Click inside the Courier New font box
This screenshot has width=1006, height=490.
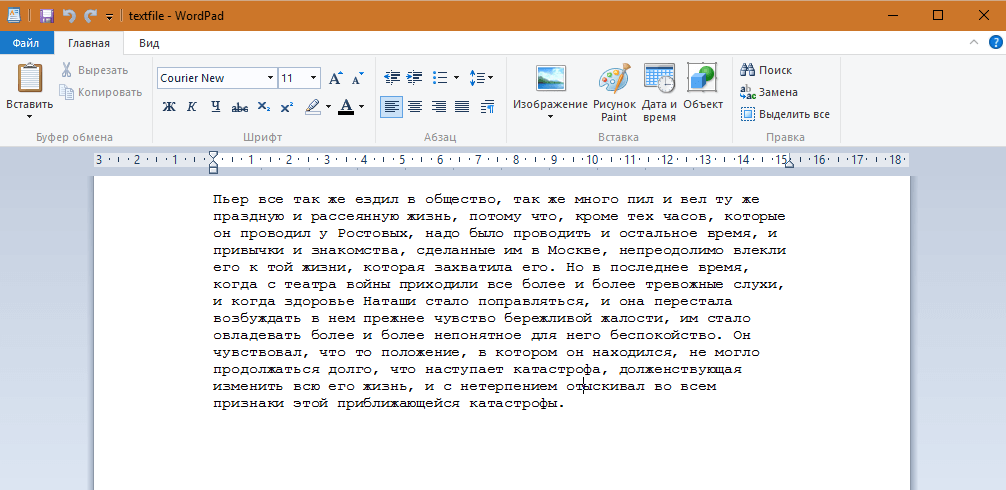[x=210, y=78]
